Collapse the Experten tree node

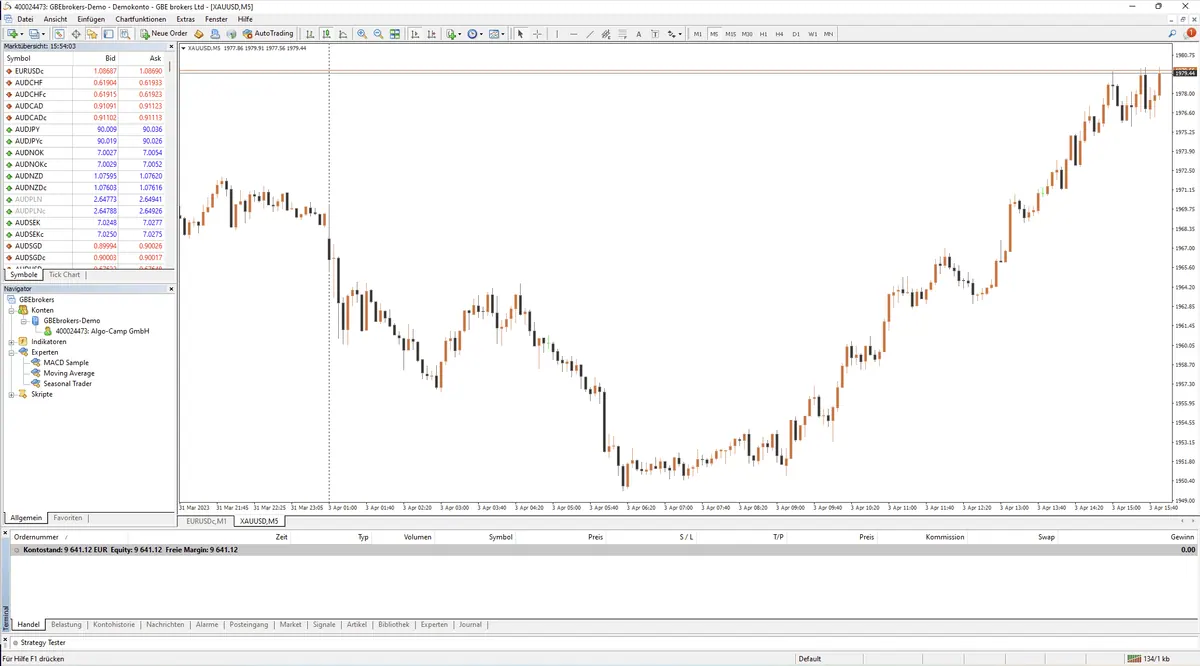point(11,352)
